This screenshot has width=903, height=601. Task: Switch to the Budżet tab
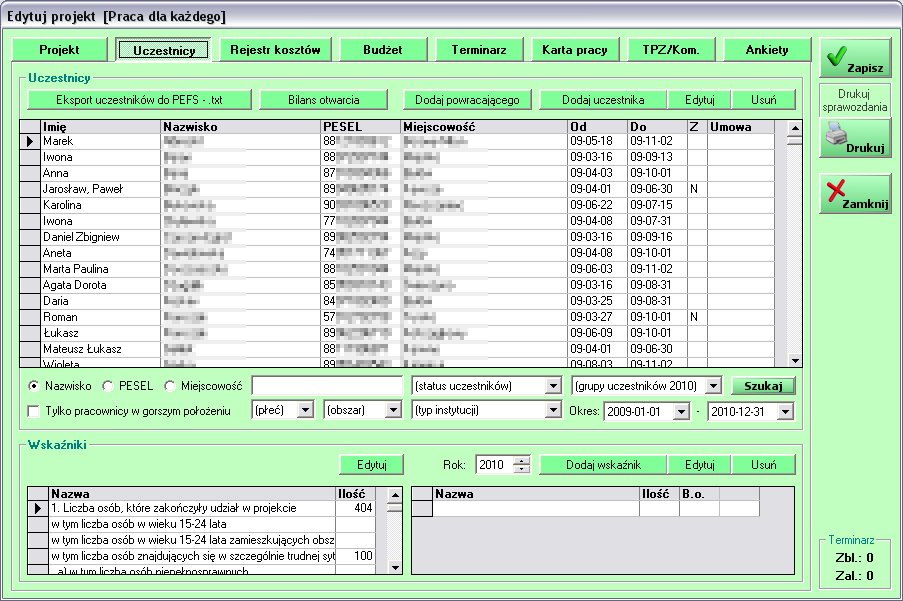click(x=381, y=50)
